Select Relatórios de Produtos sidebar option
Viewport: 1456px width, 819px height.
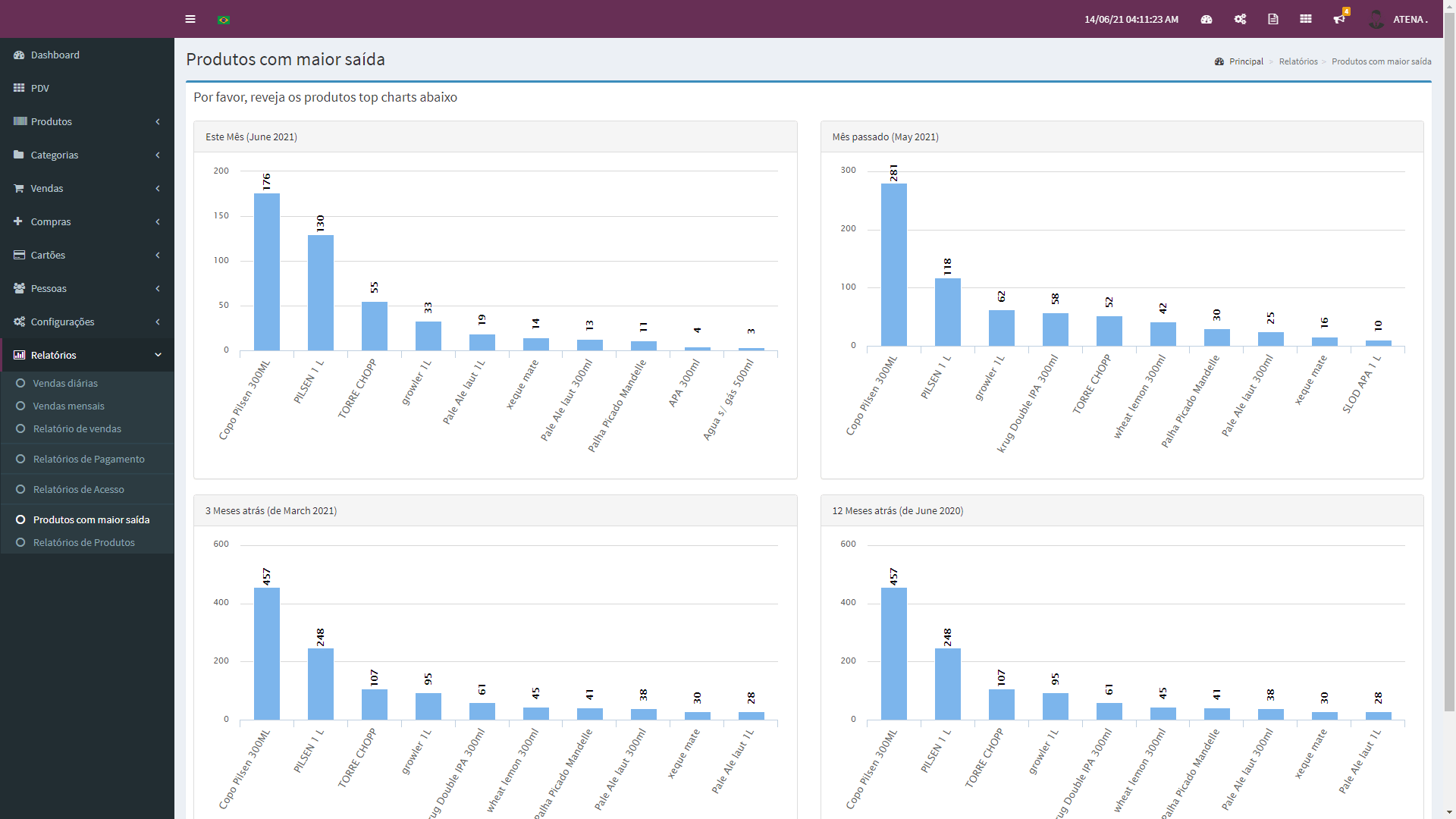click(x=83, y=542)
